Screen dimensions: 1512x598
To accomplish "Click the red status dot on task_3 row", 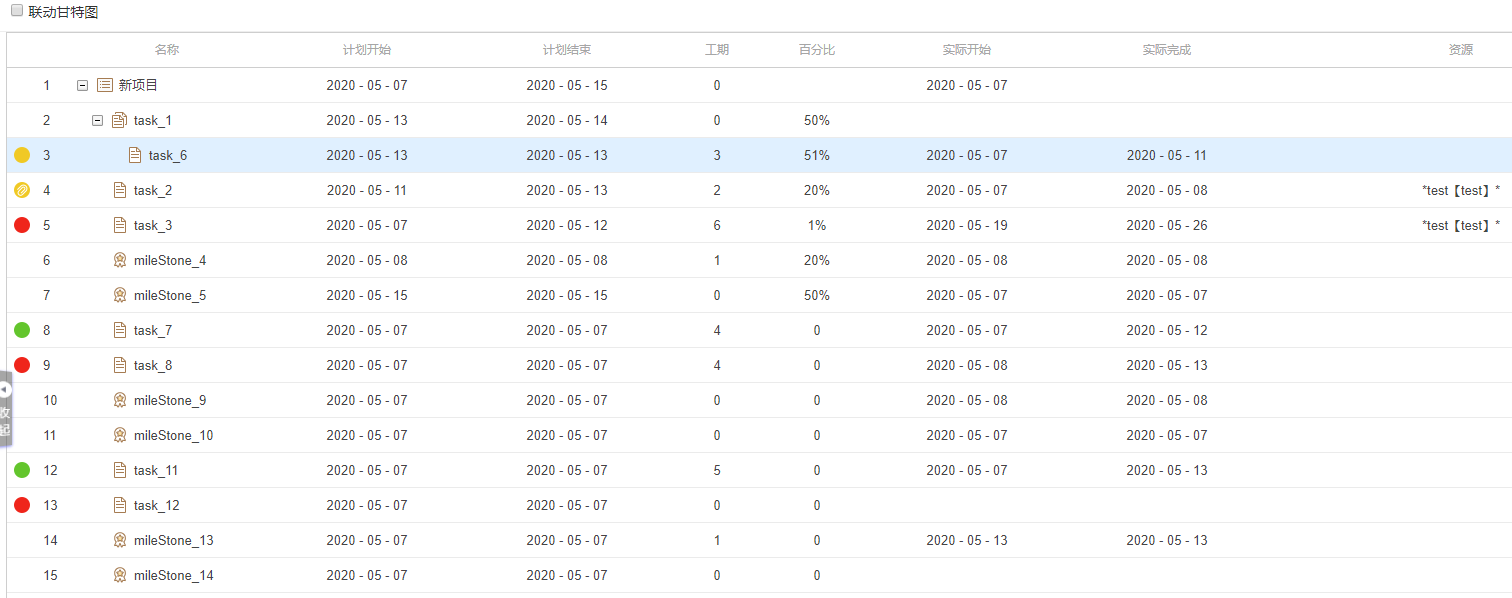I will pyautogui.click(x=22, y=225).
